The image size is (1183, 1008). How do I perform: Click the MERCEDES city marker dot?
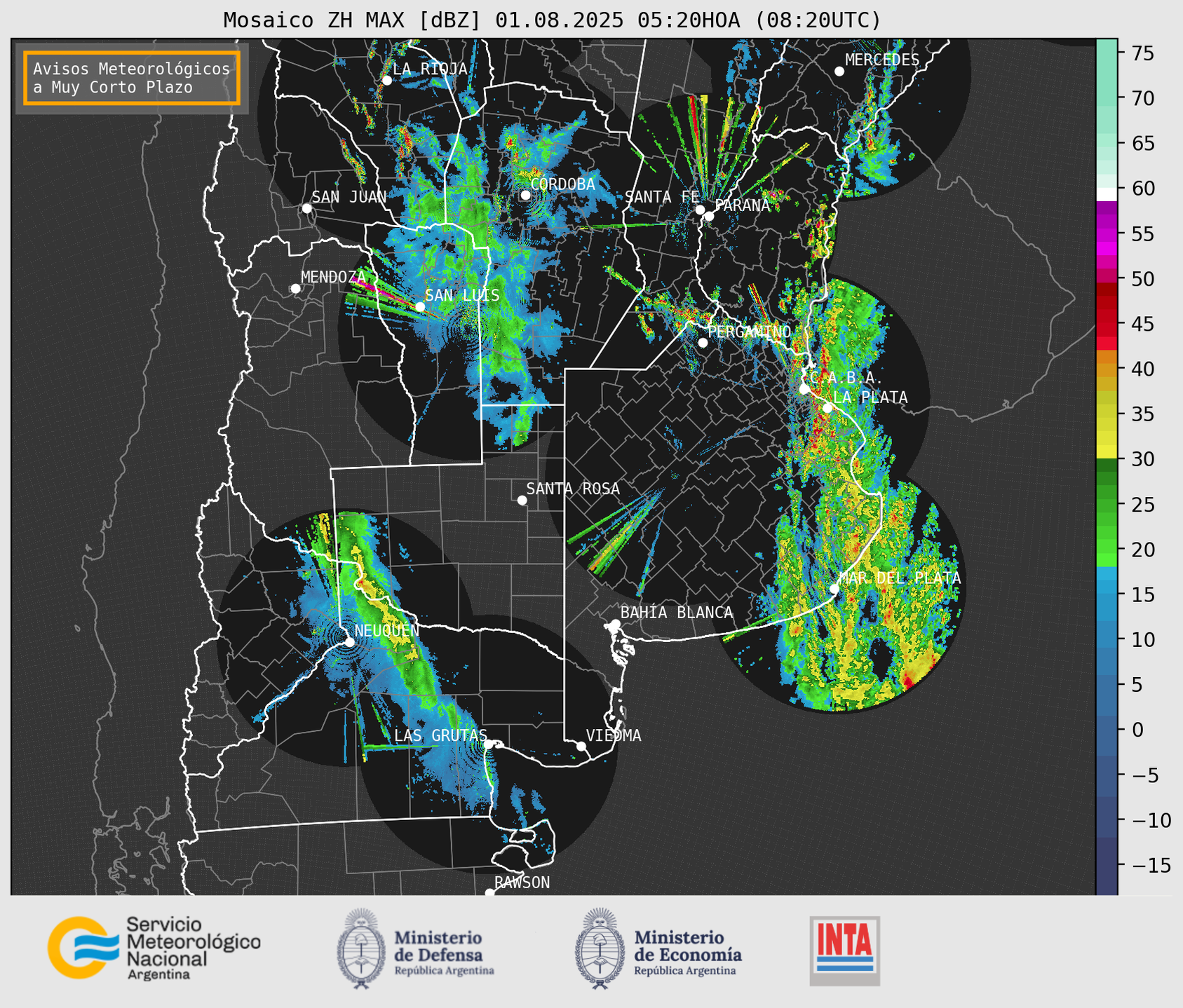coord(839,71)
